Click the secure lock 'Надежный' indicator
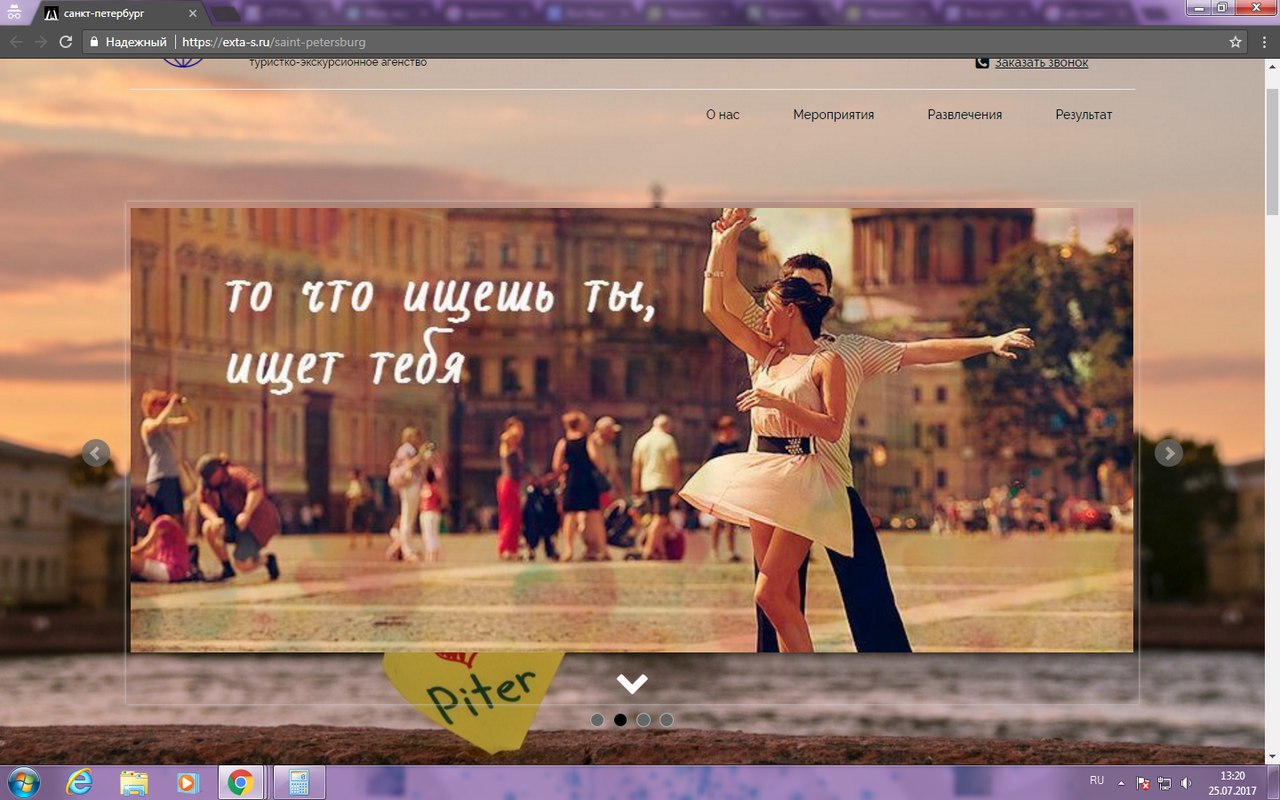Viewport: 1280px width, 800px height. [128, 42]
